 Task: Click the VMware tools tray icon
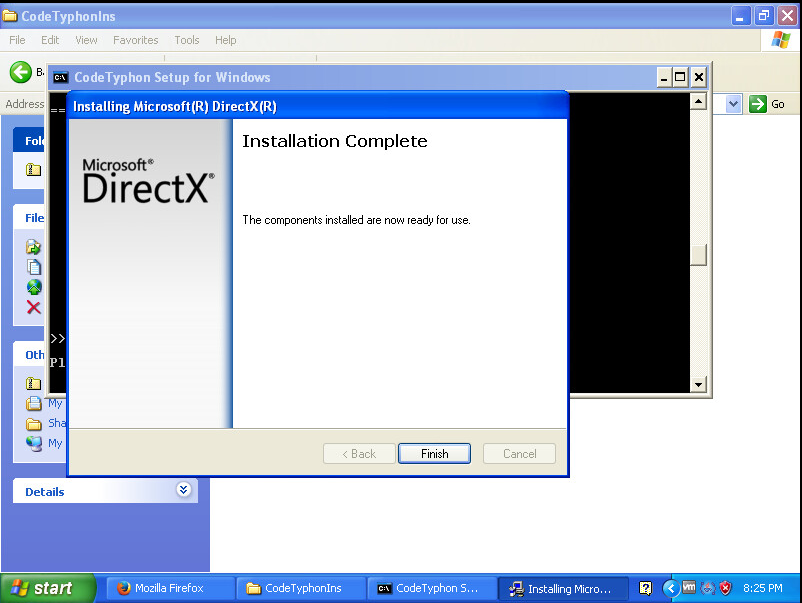tap(689, 588)
